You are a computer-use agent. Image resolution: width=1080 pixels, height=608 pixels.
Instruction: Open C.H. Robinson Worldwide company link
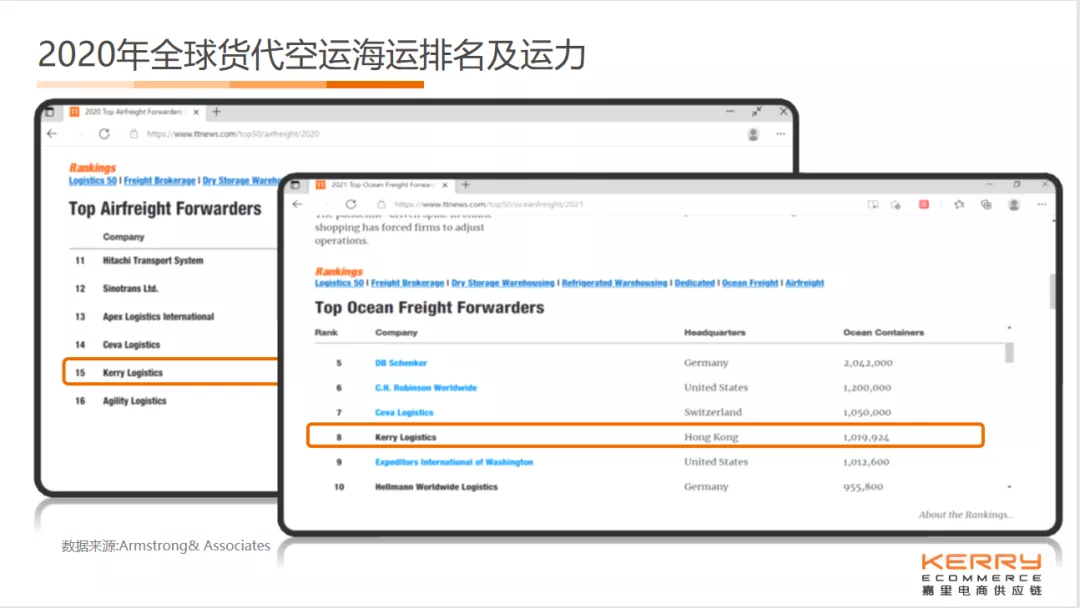pos(426,388)
